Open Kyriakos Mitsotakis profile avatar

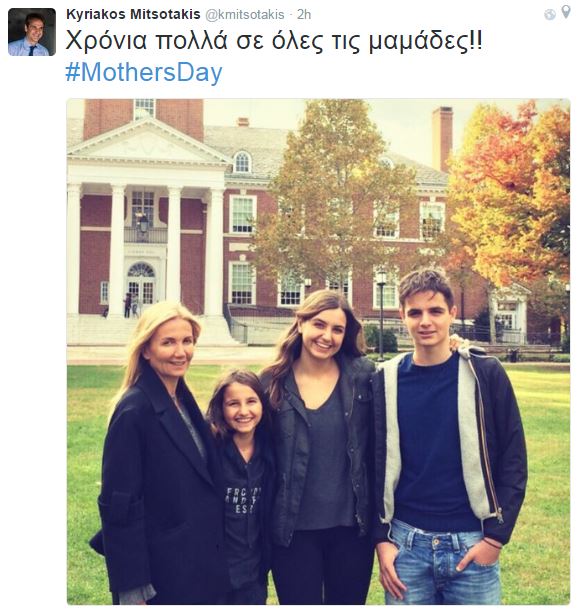coord(32,32)
